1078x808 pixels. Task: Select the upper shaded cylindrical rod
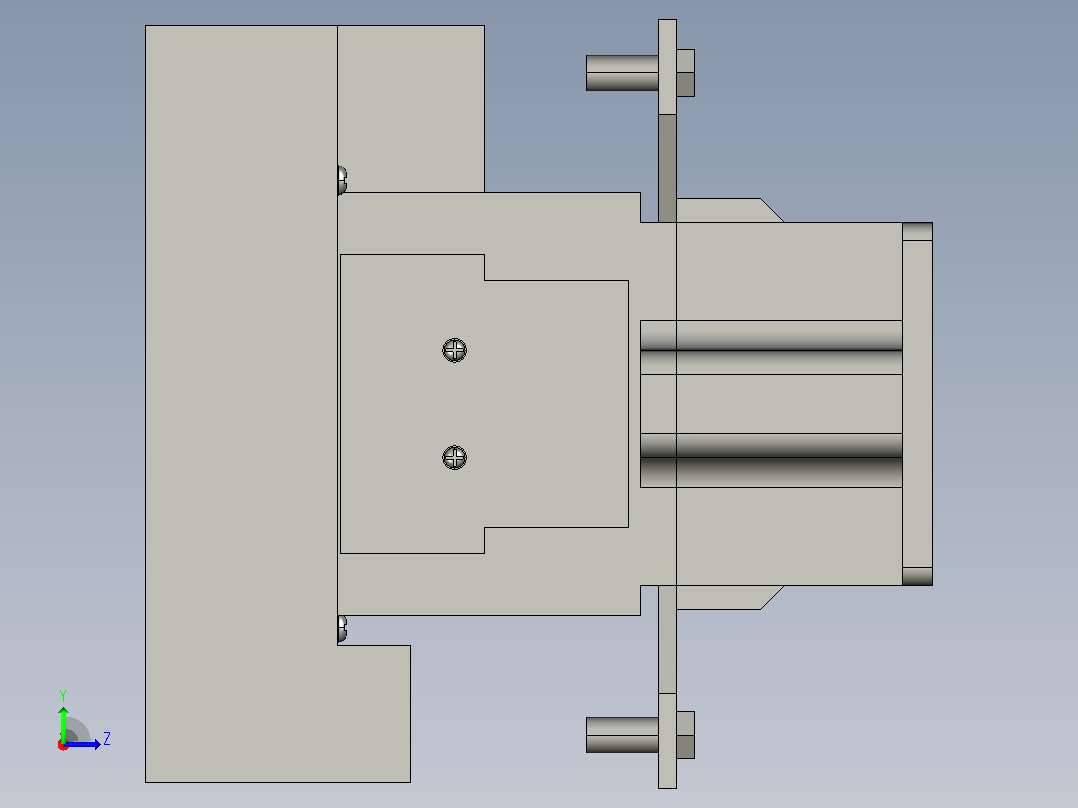[x=771, y=347]
